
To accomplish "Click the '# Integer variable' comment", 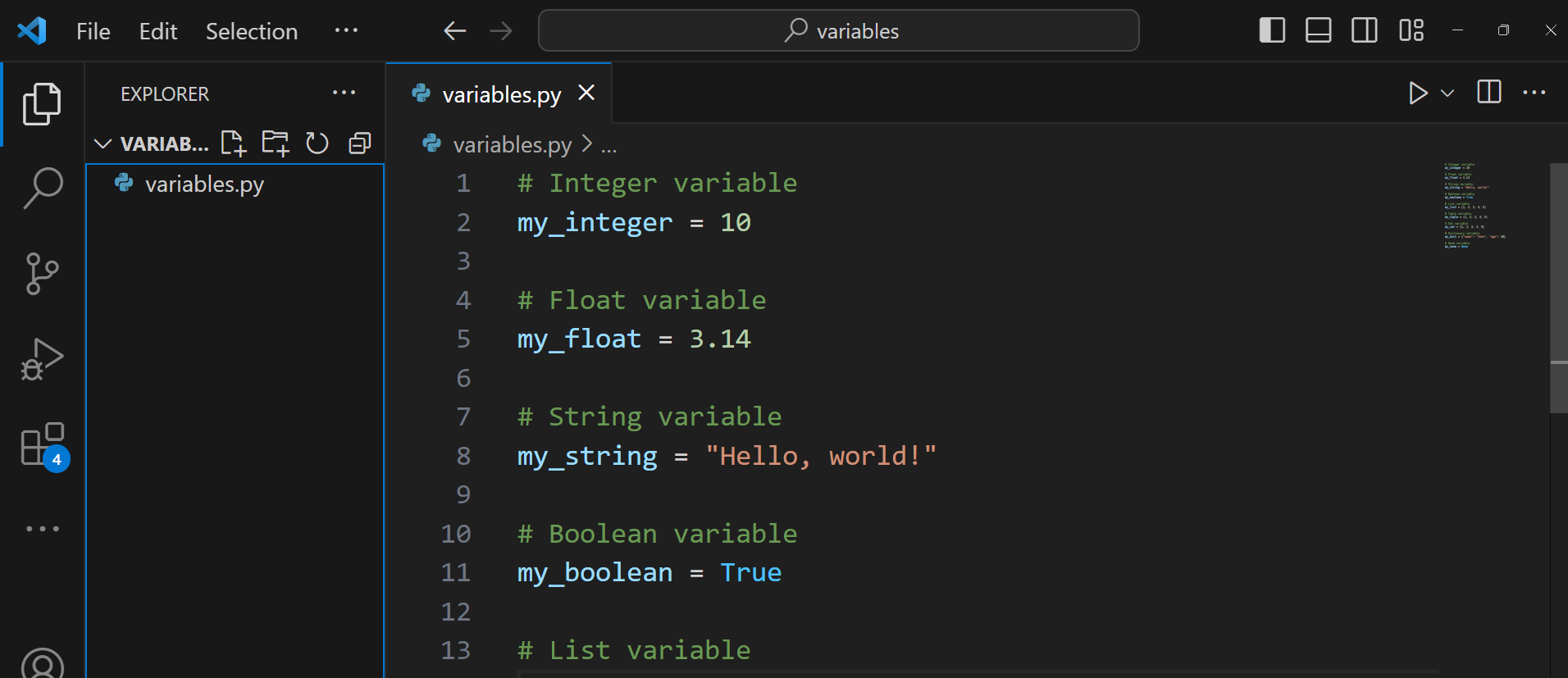I will click(657, 183).
